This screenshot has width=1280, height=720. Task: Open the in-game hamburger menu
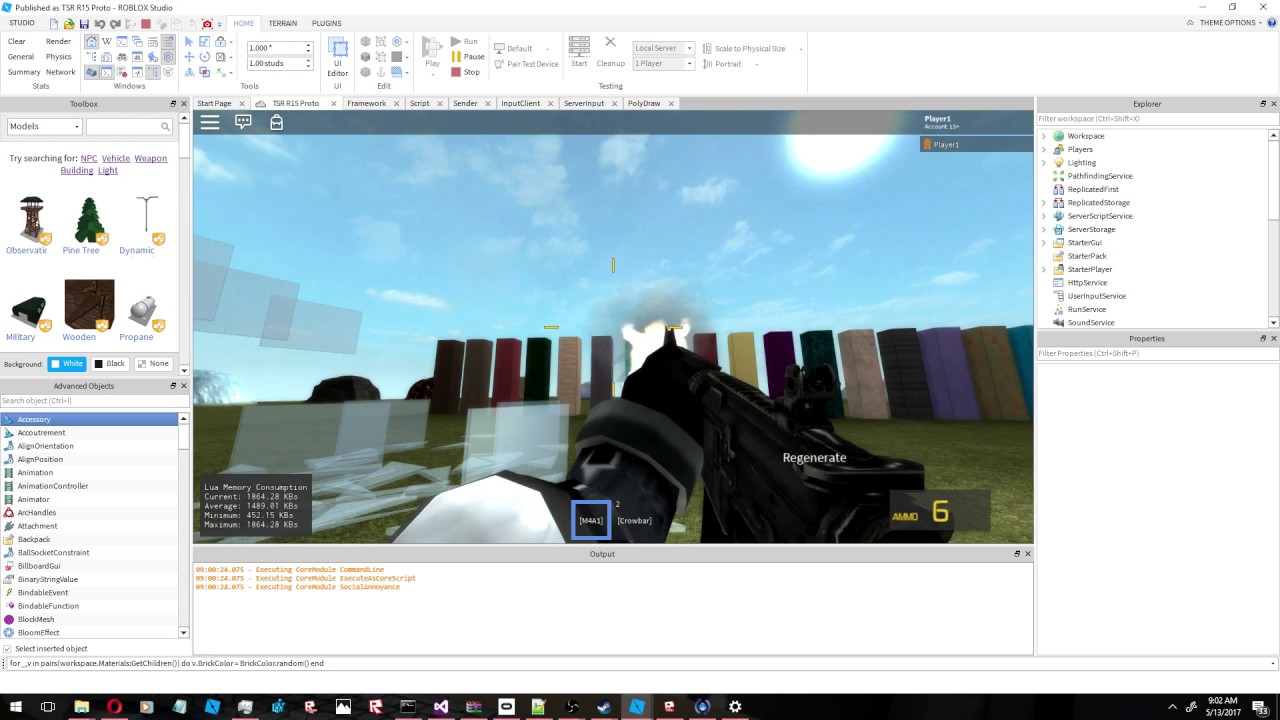tap(210, 122)
